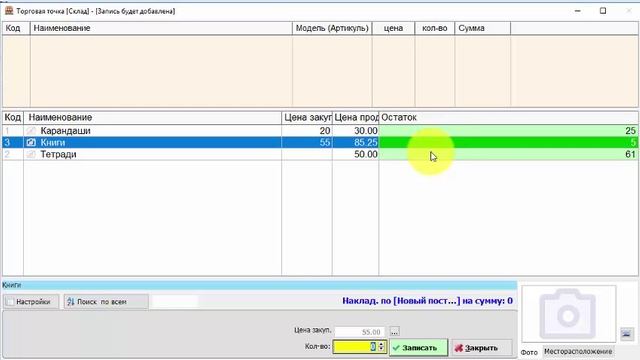This screenshot has width=640, height=360.
Task: Click the Поиск по всем button
Action: pyautogui.click(x=106, y=302)
